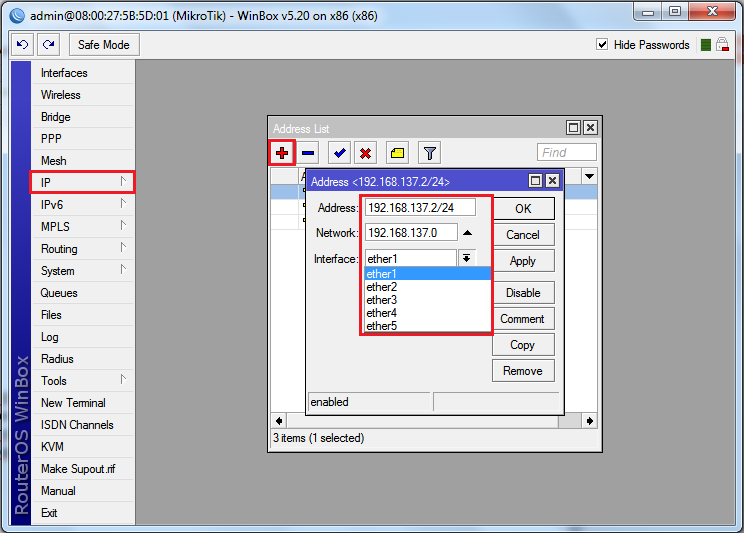This screenshot has width=744, height=533.
Task: Click into the Address field
Action: [x=420, y=207]
